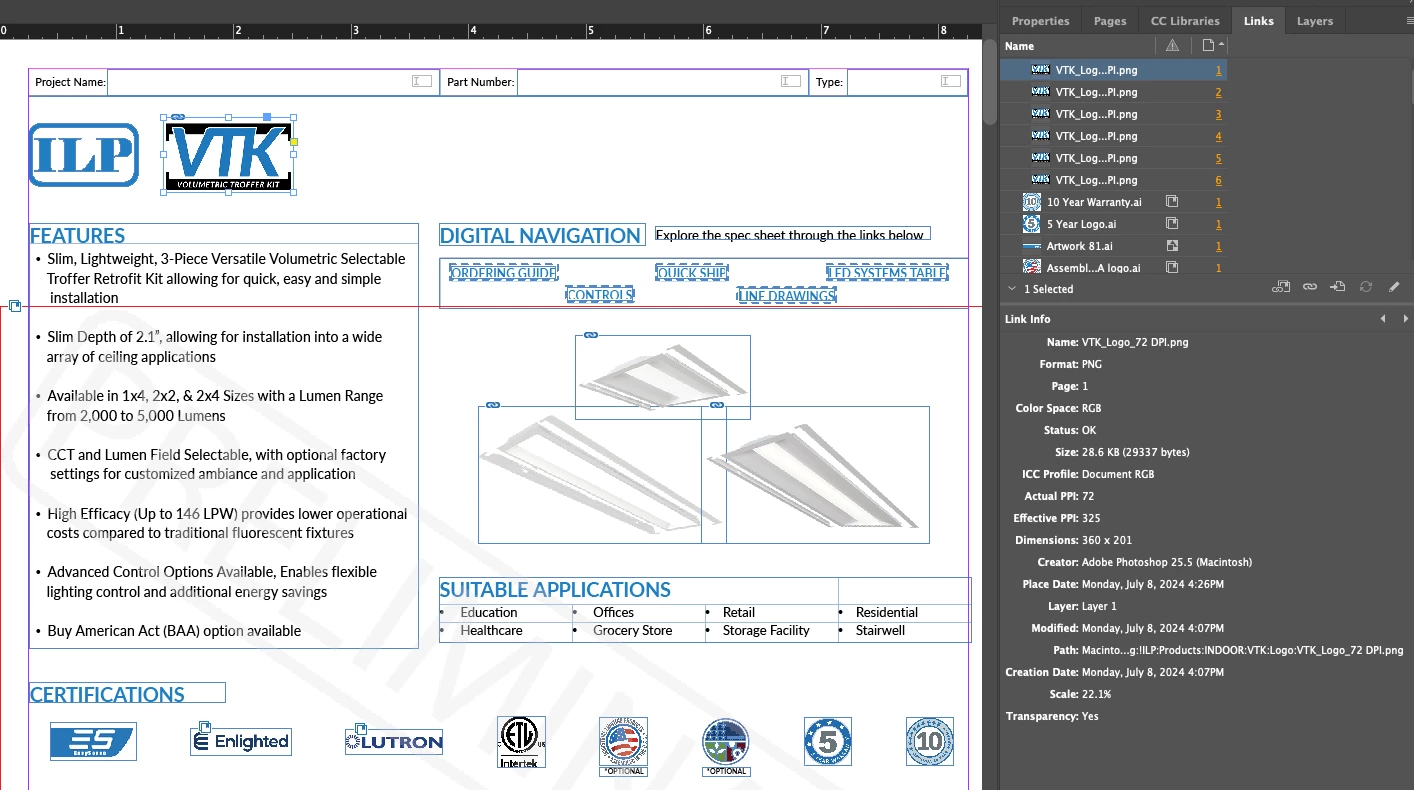
Task: Click the Effective PPI 325 value
Action: [x=1091, y=518]
